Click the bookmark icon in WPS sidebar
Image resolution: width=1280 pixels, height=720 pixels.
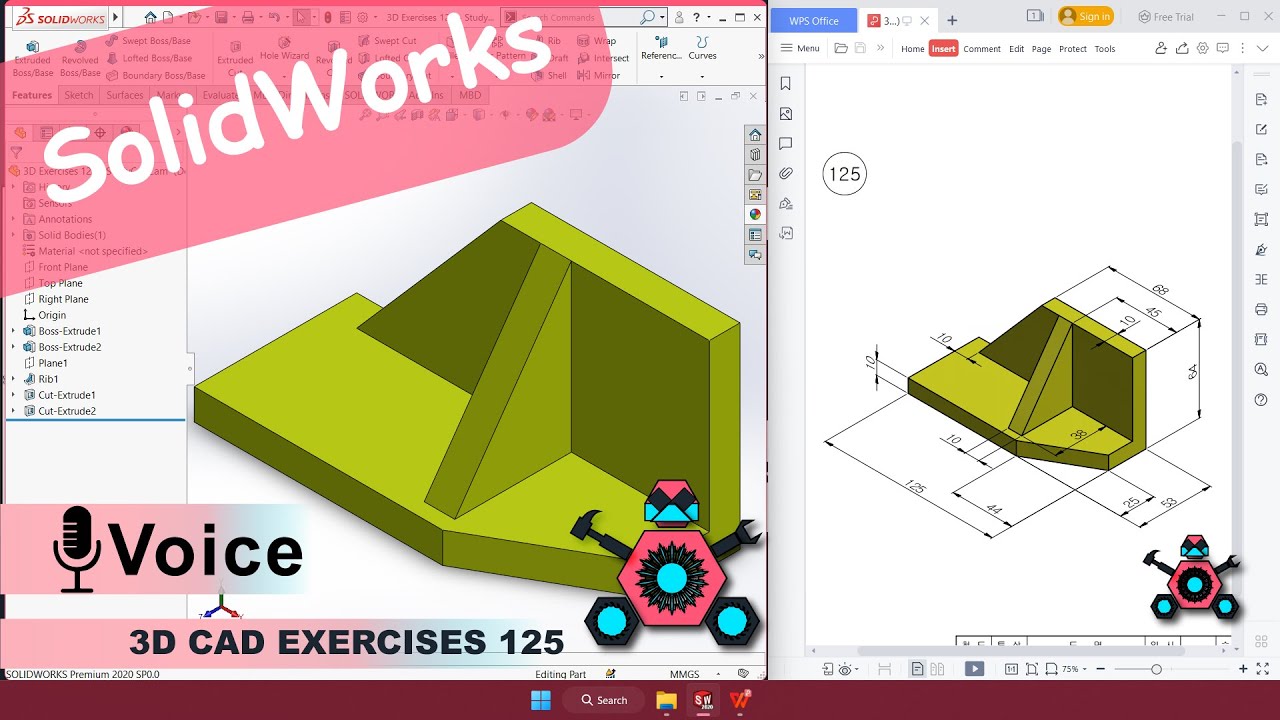[x=785, y=84]
